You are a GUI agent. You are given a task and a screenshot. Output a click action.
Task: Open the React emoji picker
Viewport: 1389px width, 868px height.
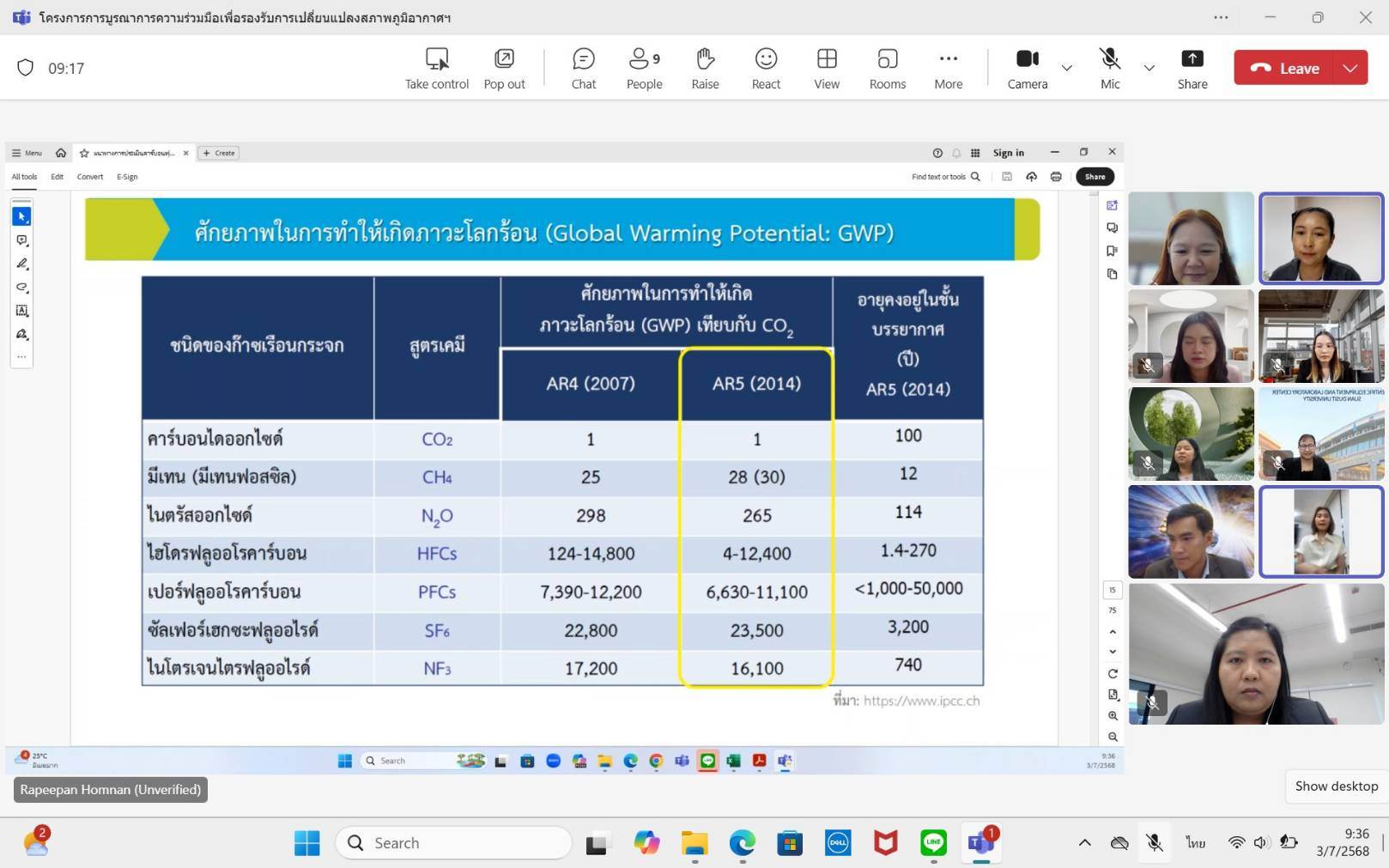pyautogui.click(x=766, y=68)
